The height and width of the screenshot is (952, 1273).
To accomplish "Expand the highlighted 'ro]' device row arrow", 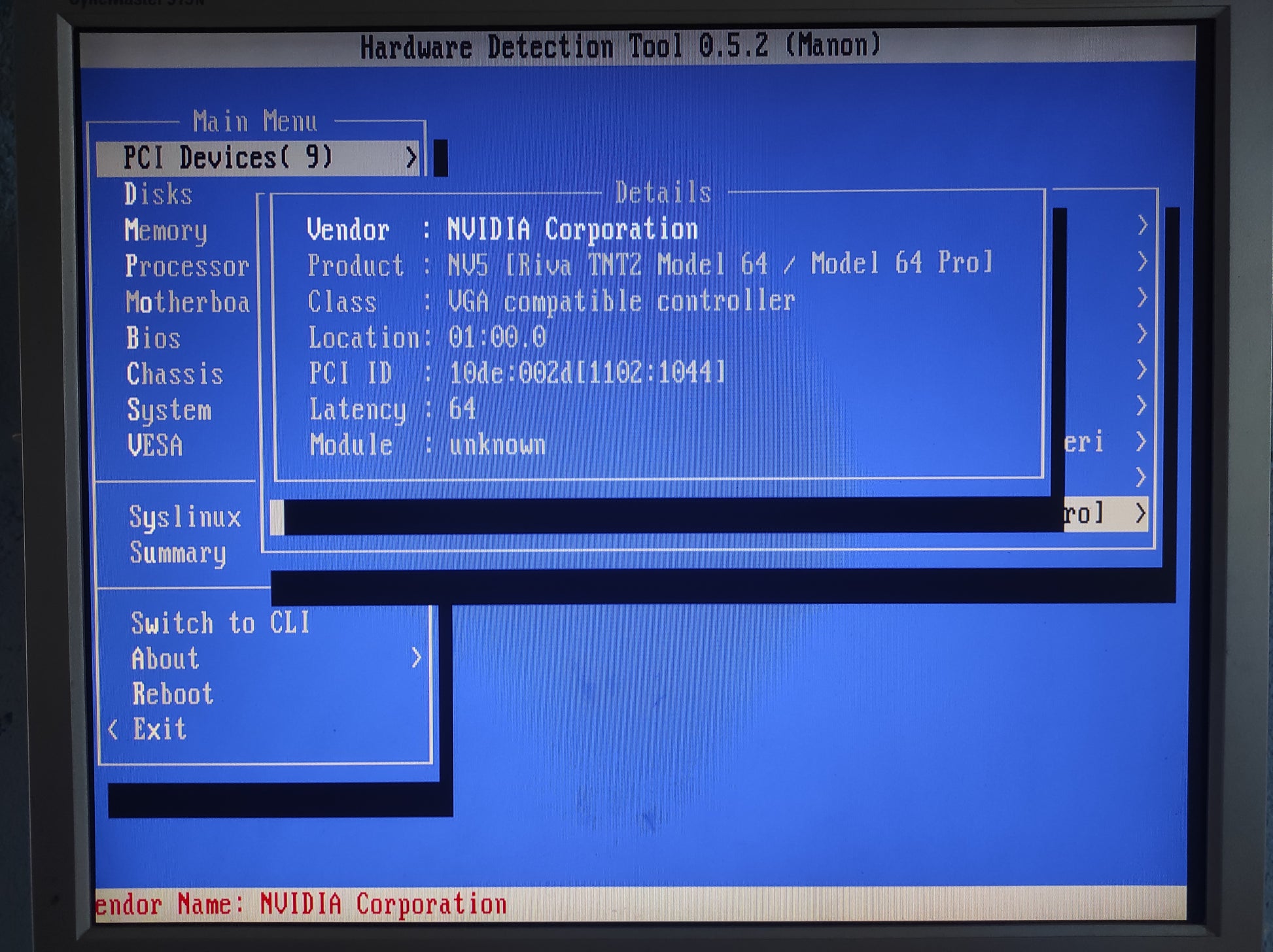I will coord(1140,513).
